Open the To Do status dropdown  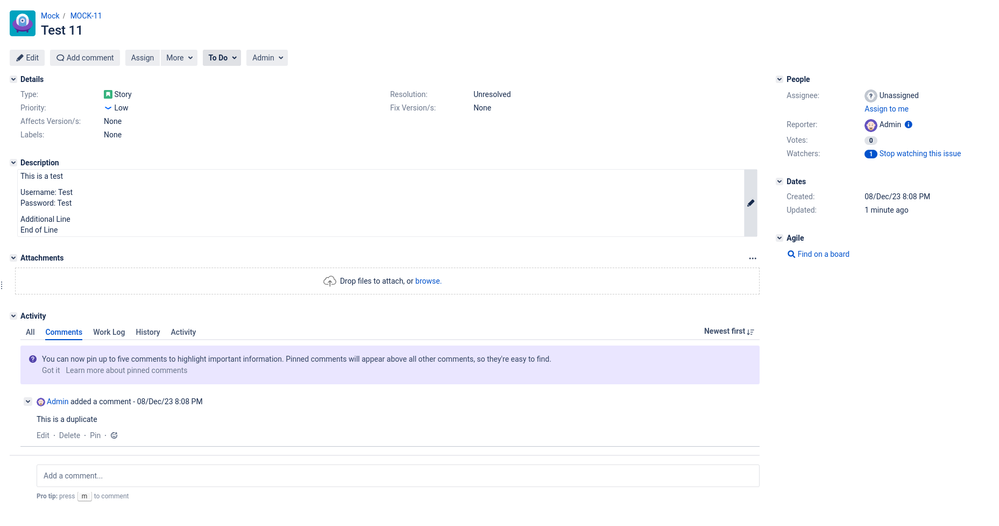(222, 58)
